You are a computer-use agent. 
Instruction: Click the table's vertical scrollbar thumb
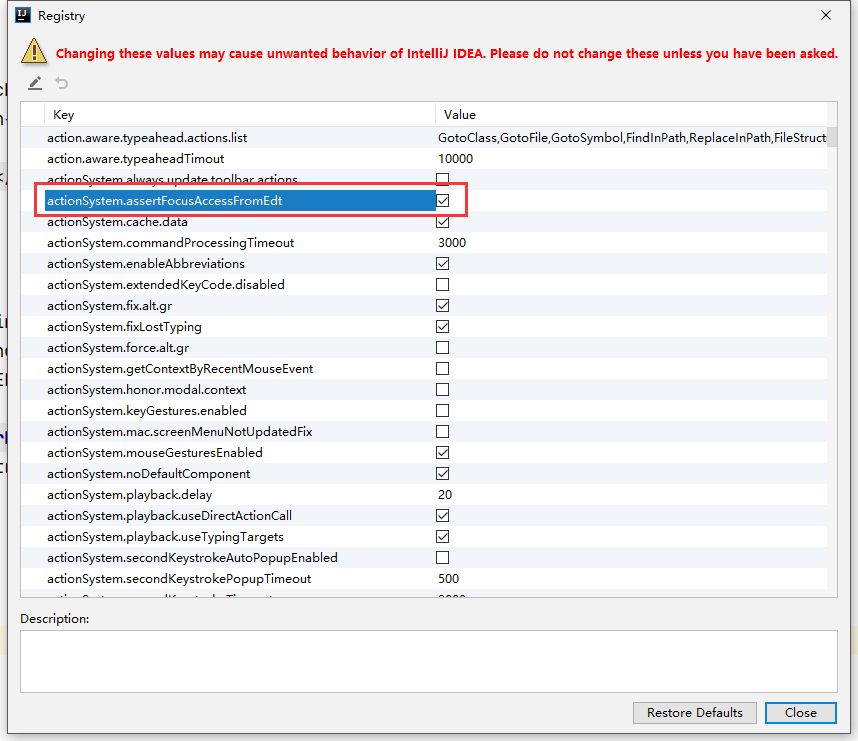point(832,137)
